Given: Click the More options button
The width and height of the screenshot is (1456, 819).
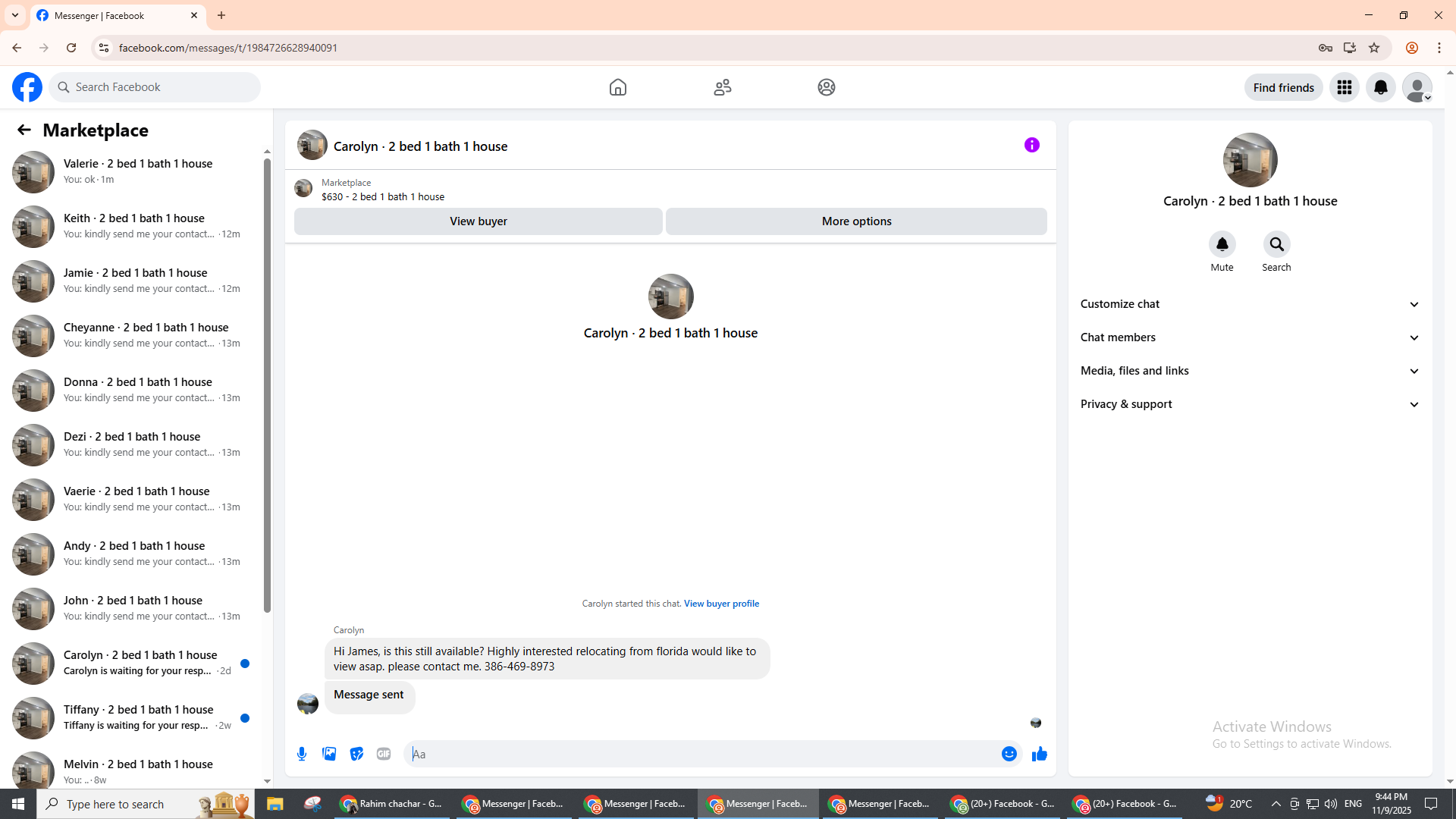Looking at the screenshot, I should 857,221.
